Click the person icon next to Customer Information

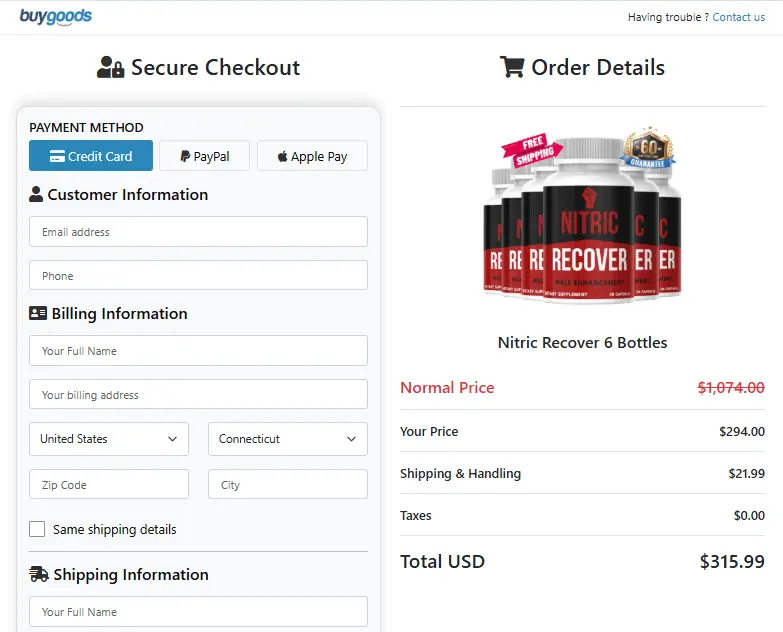tap(35, 194)
